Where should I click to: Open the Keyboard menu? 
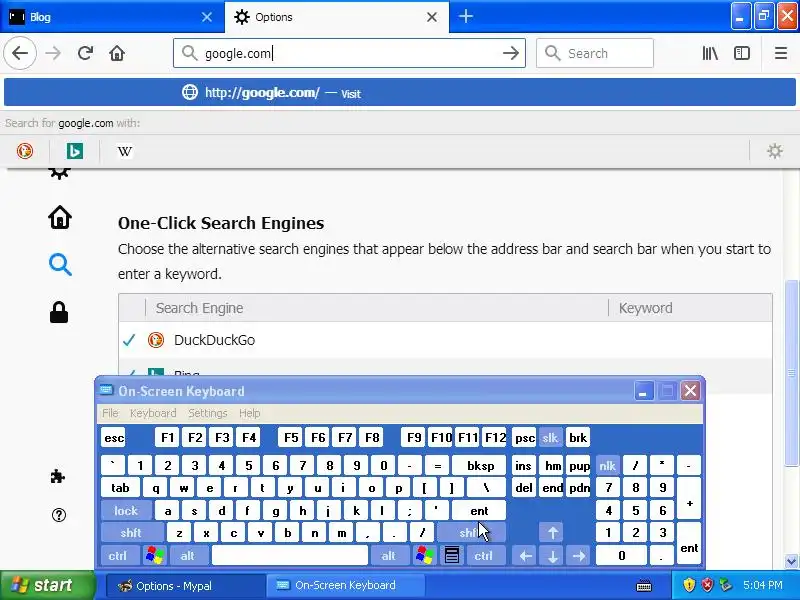pyautogui.click(x=153, y=413)
